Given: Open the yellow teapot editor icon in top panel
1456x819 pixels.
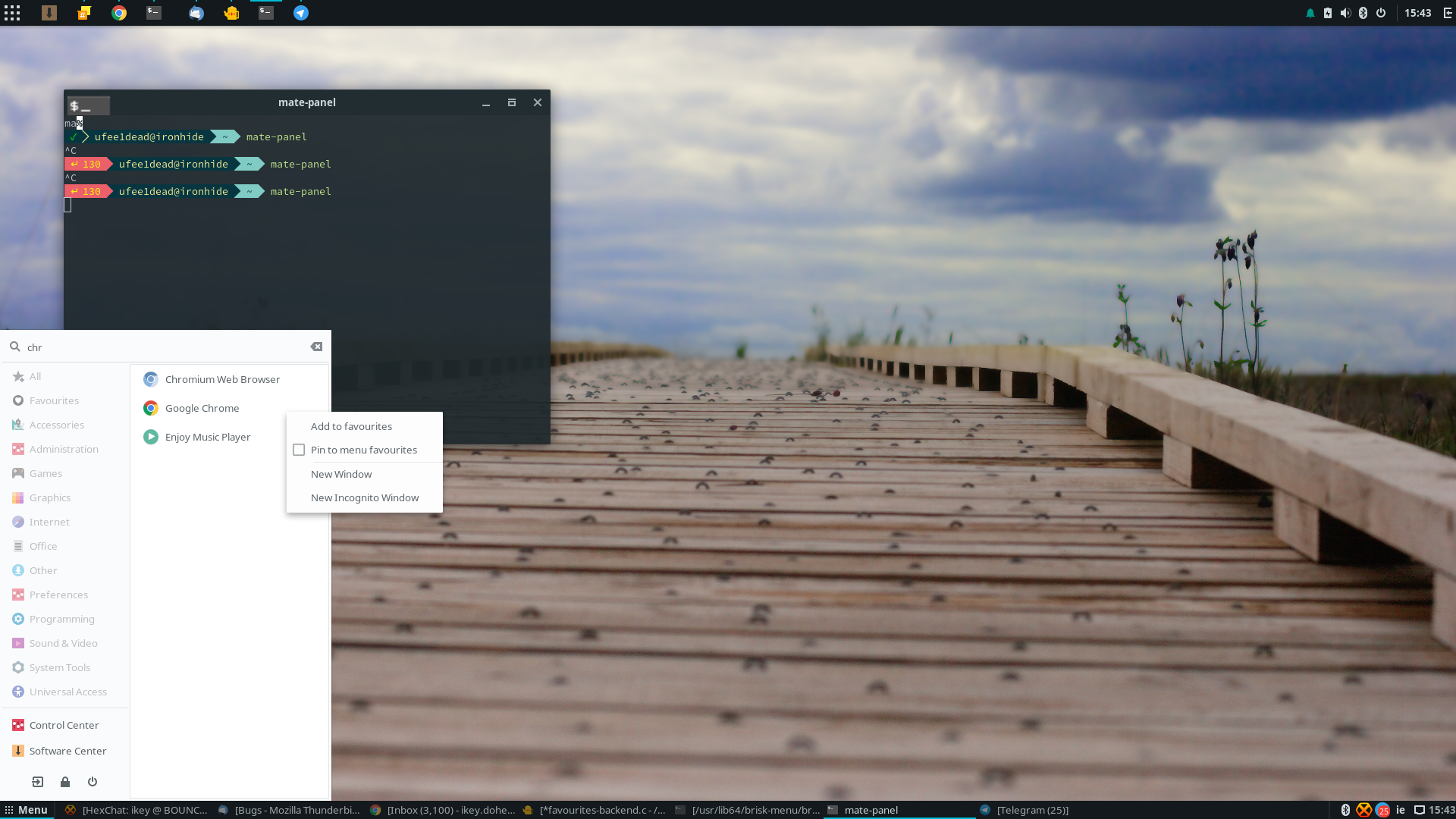Looking at the screenshot, I should pyautogui.click(x=231, y=13).
